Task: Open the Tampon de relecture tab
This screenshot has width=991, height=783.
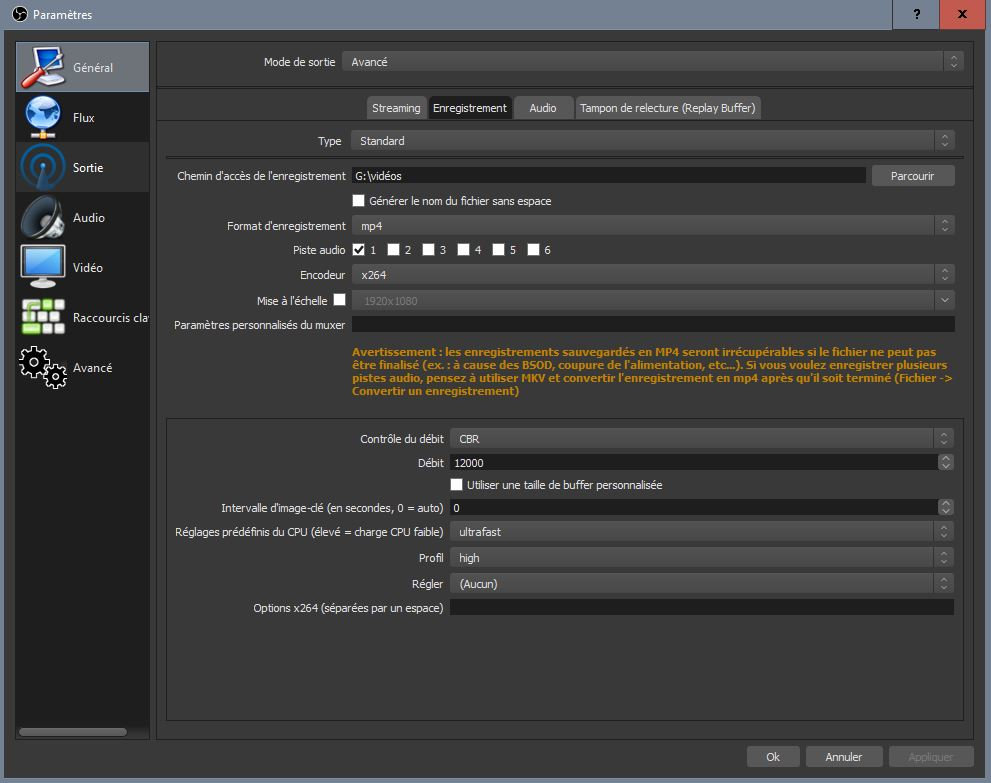Action: pos(668,108)
